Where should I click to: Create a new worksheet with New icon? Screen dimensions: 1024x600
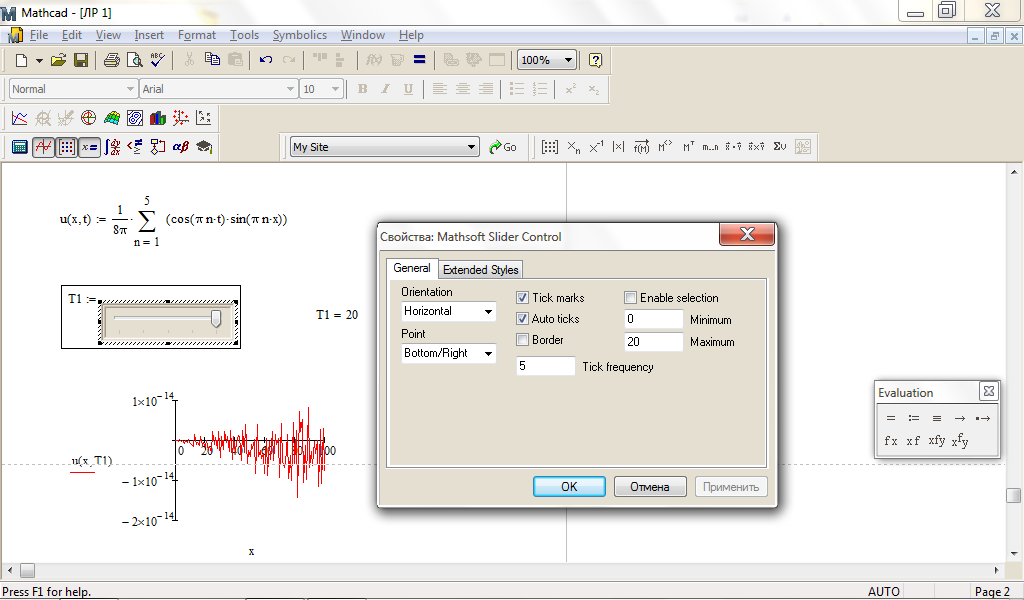pos(22,60)
